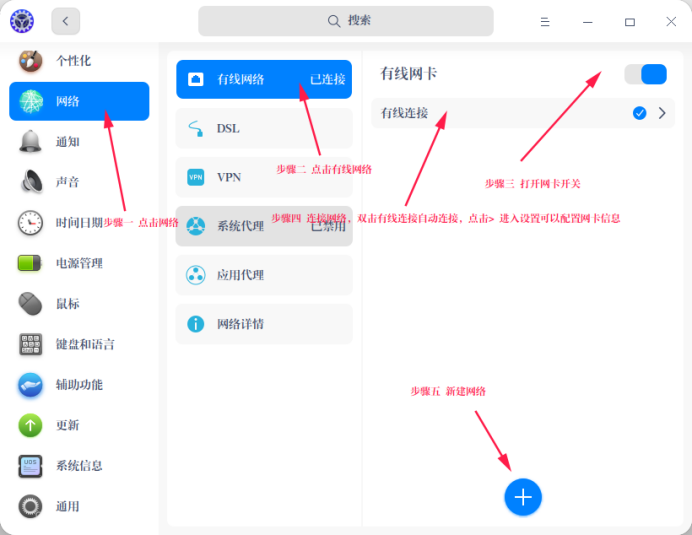Click the 键盘和语言 keyboard icon
Screen dimensions: 692x535
[x=30, y=344]
